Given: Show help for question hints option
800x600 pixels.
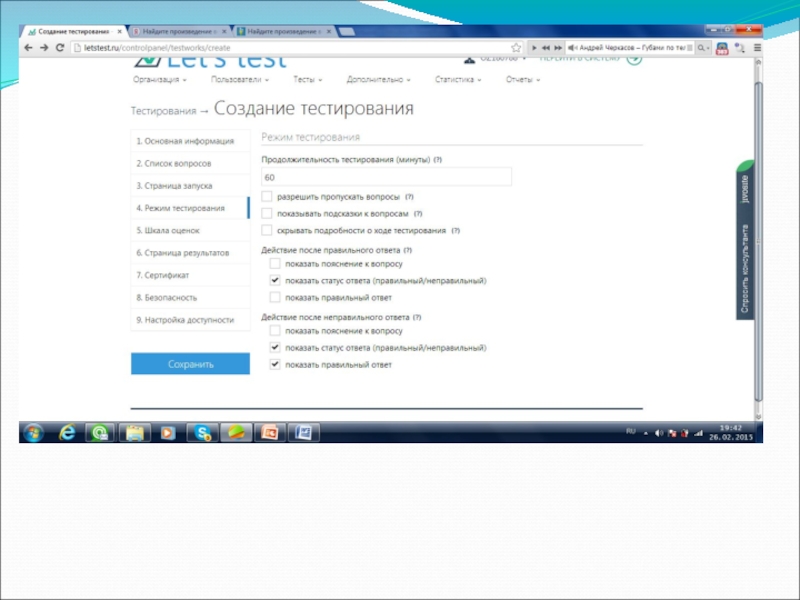Looking at the screenshot, I should pyautogui.click(x=418, y=214).
